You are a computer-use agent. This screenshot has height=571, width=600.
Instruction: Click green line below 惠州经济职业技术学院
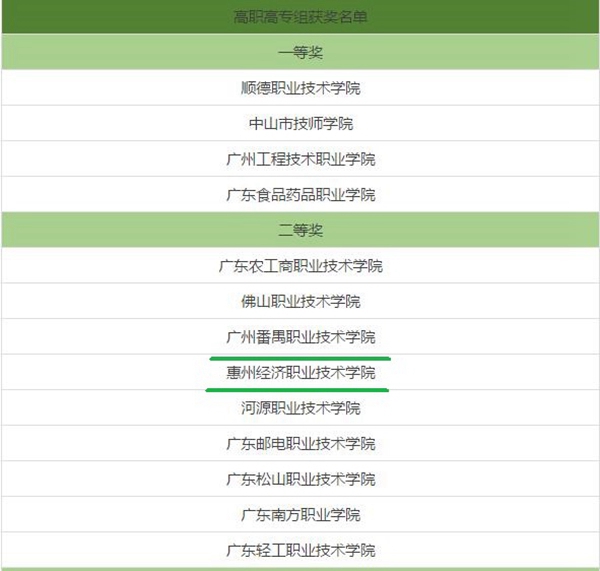tap(297, 390)
